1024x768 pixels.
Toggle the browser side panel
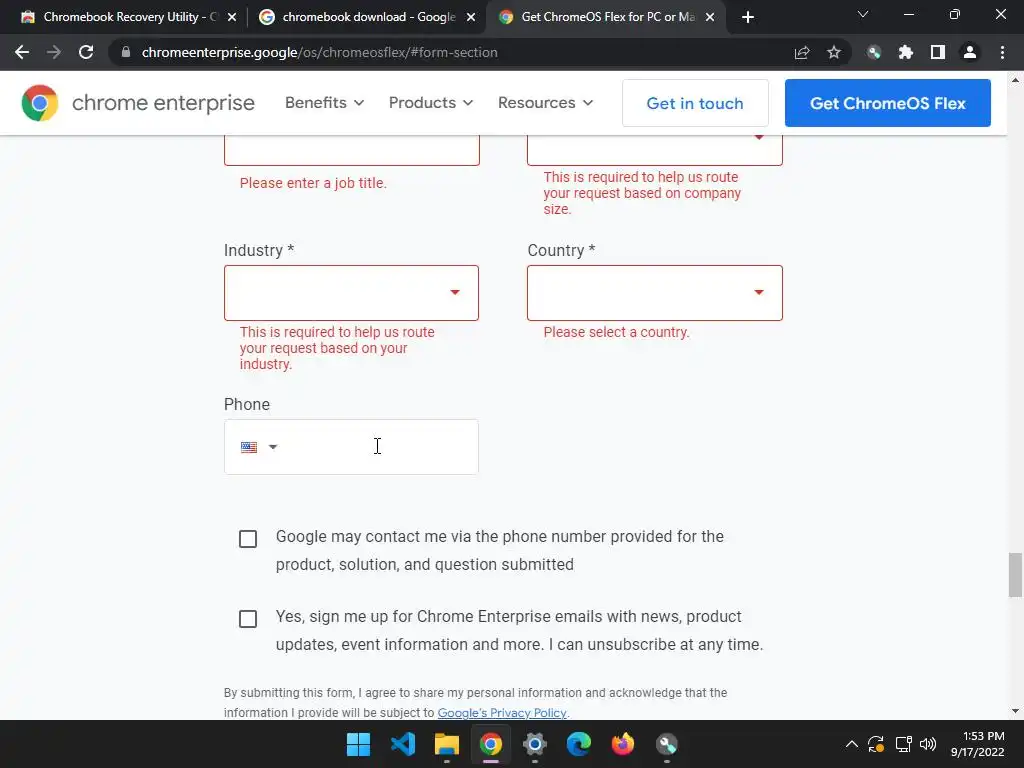pos(938,52)
